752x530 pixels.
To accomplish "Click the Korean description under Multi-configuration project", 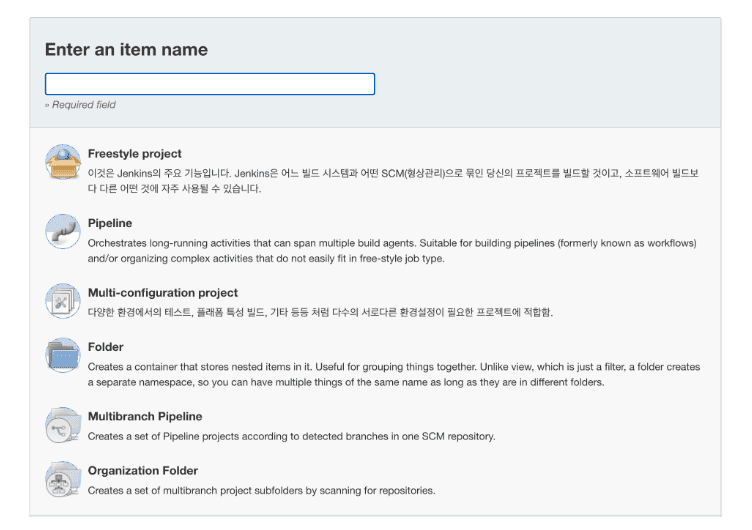I will click(x=320, y=313).
